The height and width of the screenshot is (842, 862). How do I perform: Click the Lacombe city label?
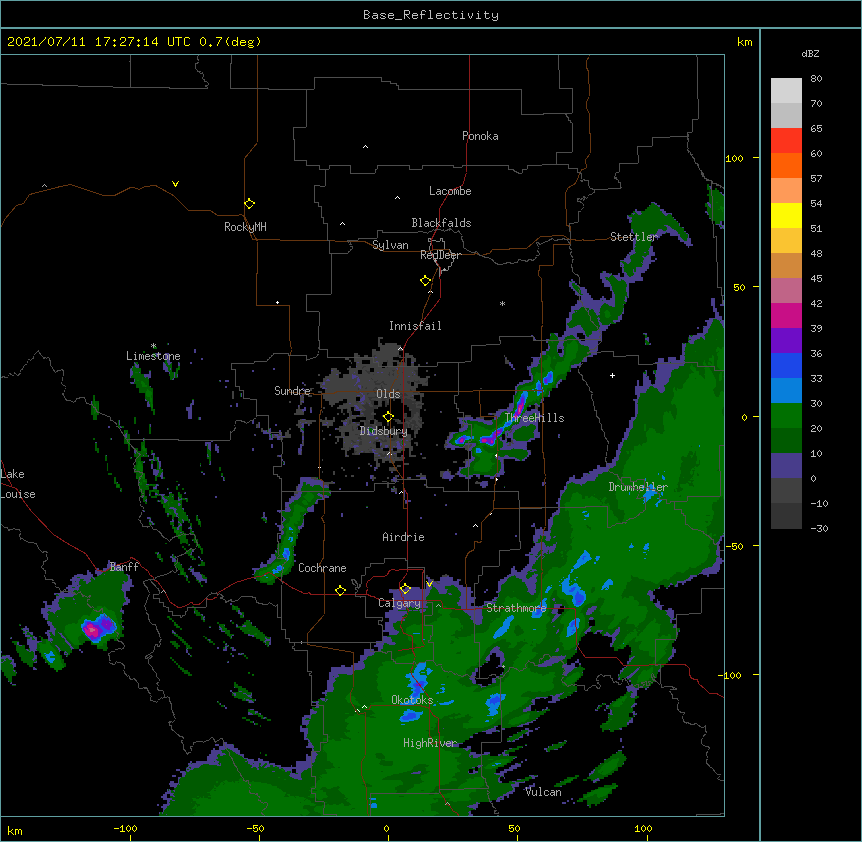pyautogui.click(x=450, y=191)
